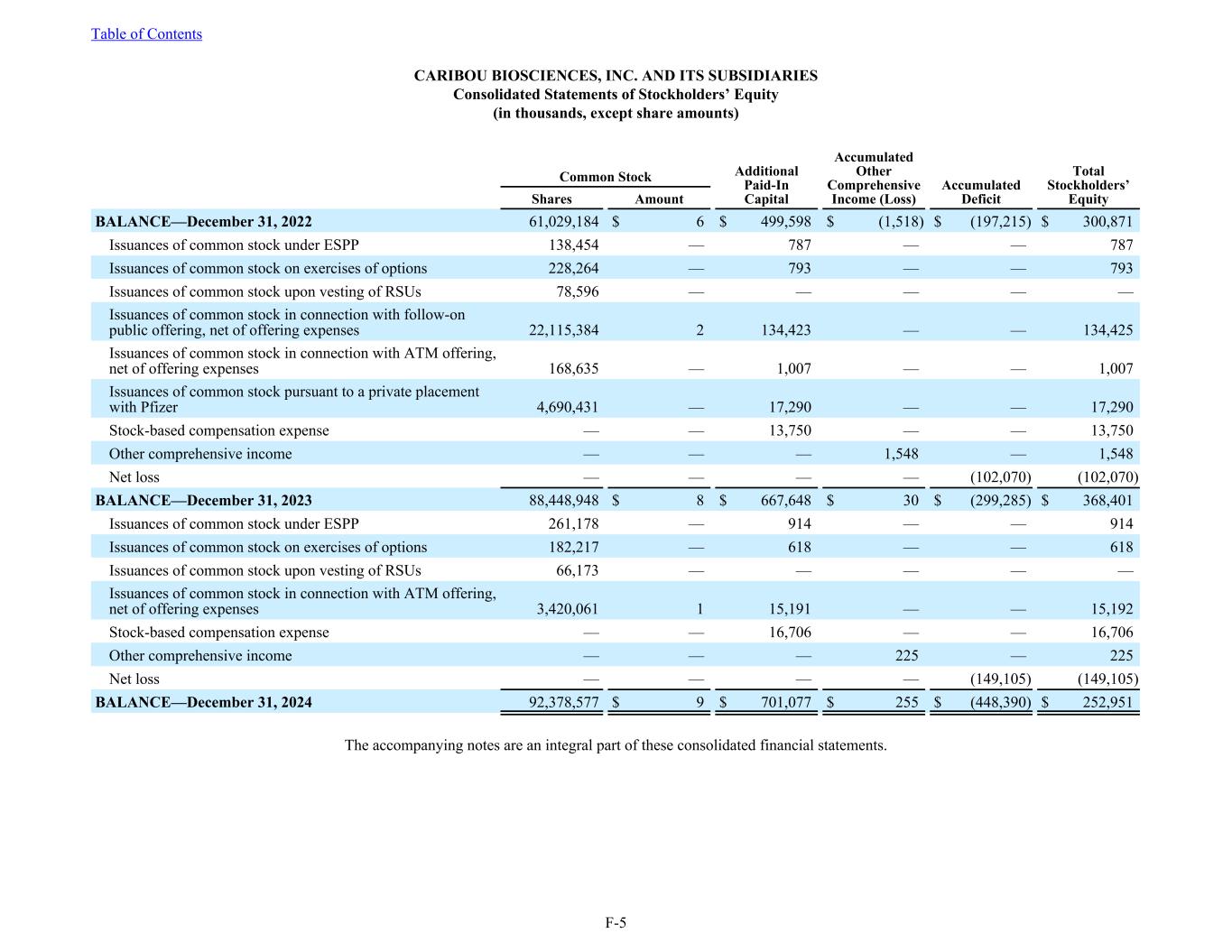Select the BALANCE—December 31, 2022 row label
The image size is (1232, 952).
pos(204,222)
